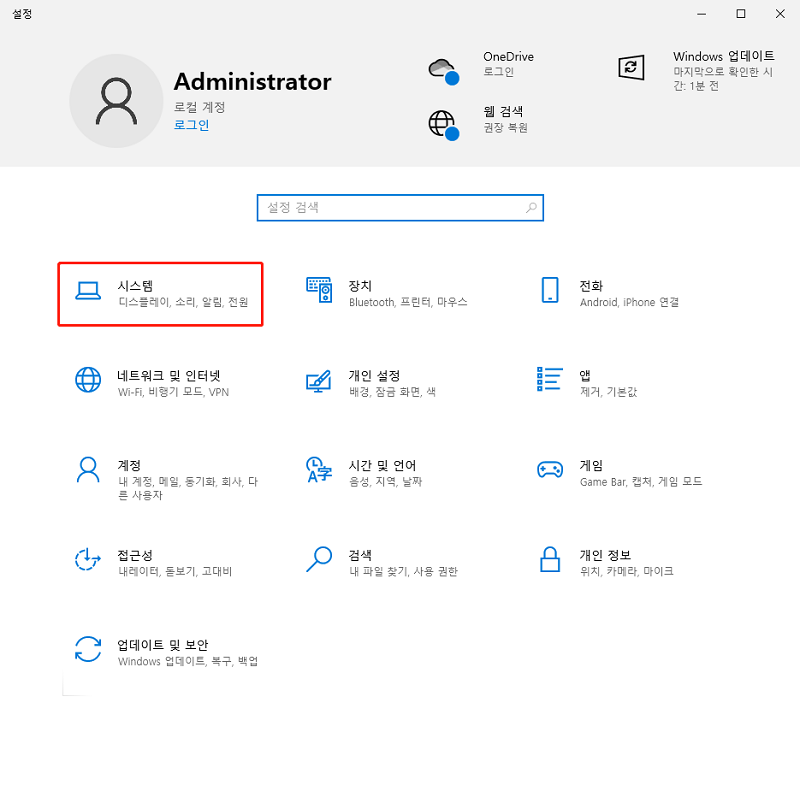800x797 pixels.
Task: Click the search magnifier in 설정 검색
Action: 531,207
